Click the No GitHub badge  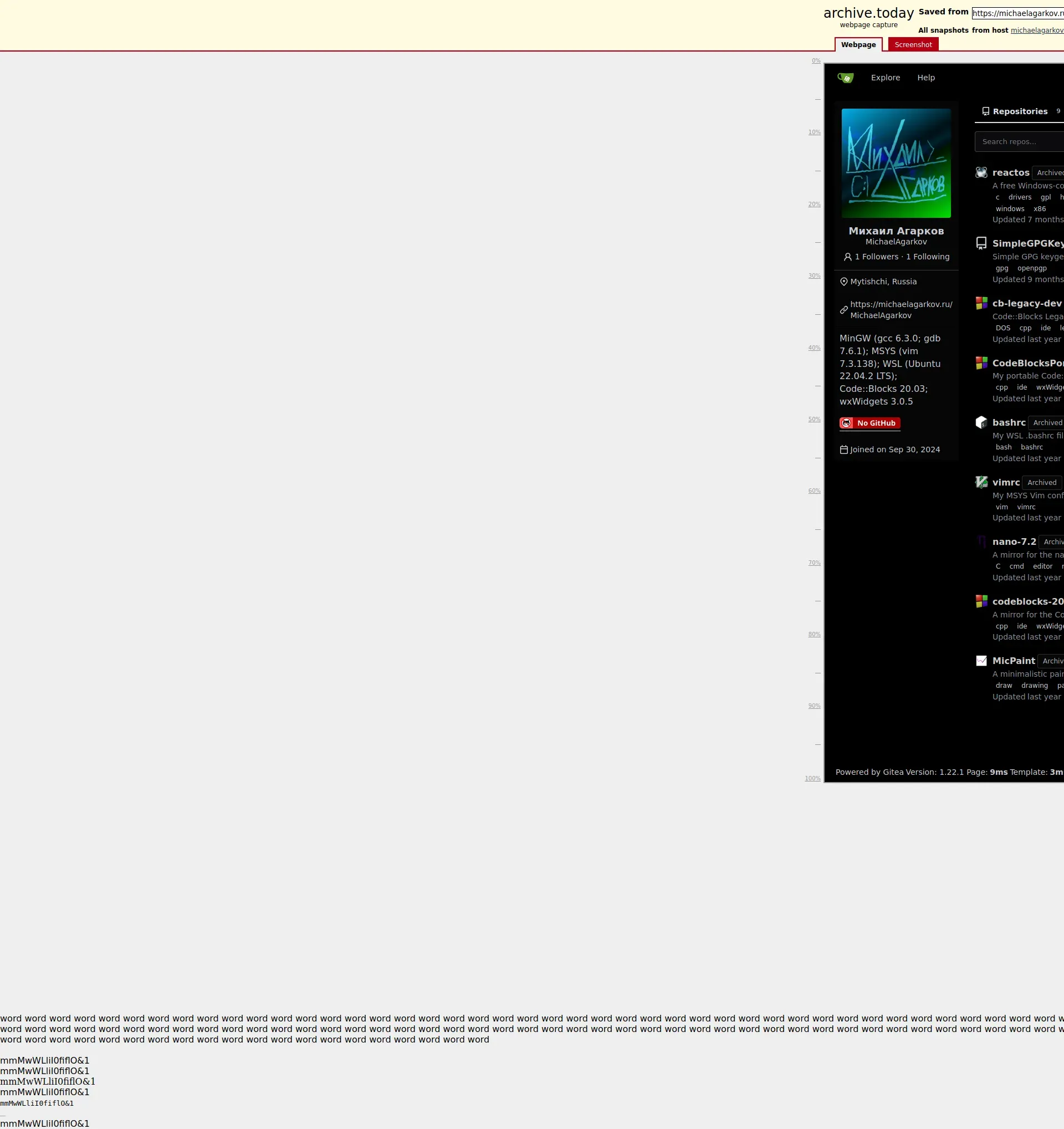(x=869, y=423)
